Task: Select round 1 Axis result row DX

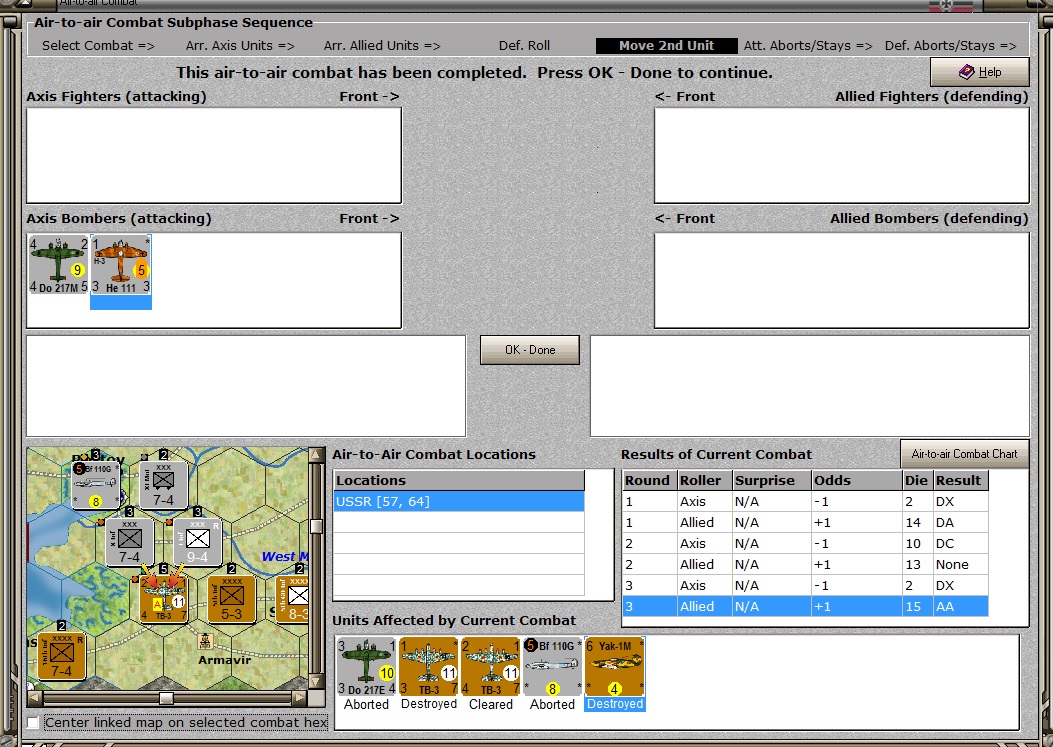Action: [x=805, y=502]
